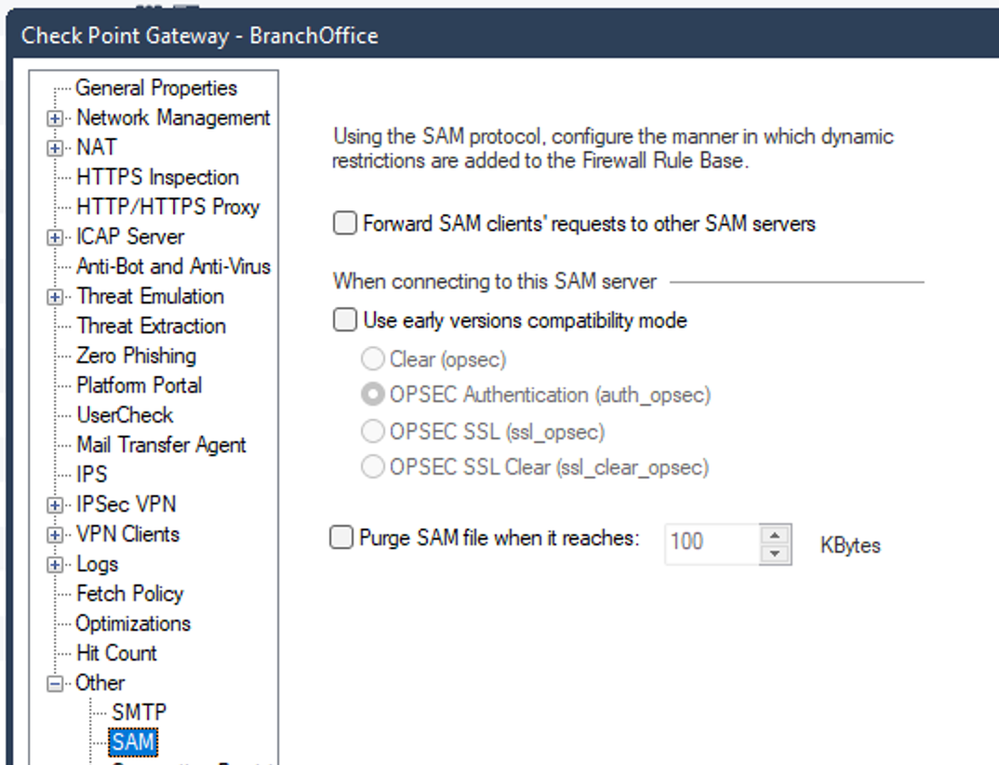Select IPSec VPN in the tree
The height and width of the screenshot is (765, 999).
pos(126,504)
